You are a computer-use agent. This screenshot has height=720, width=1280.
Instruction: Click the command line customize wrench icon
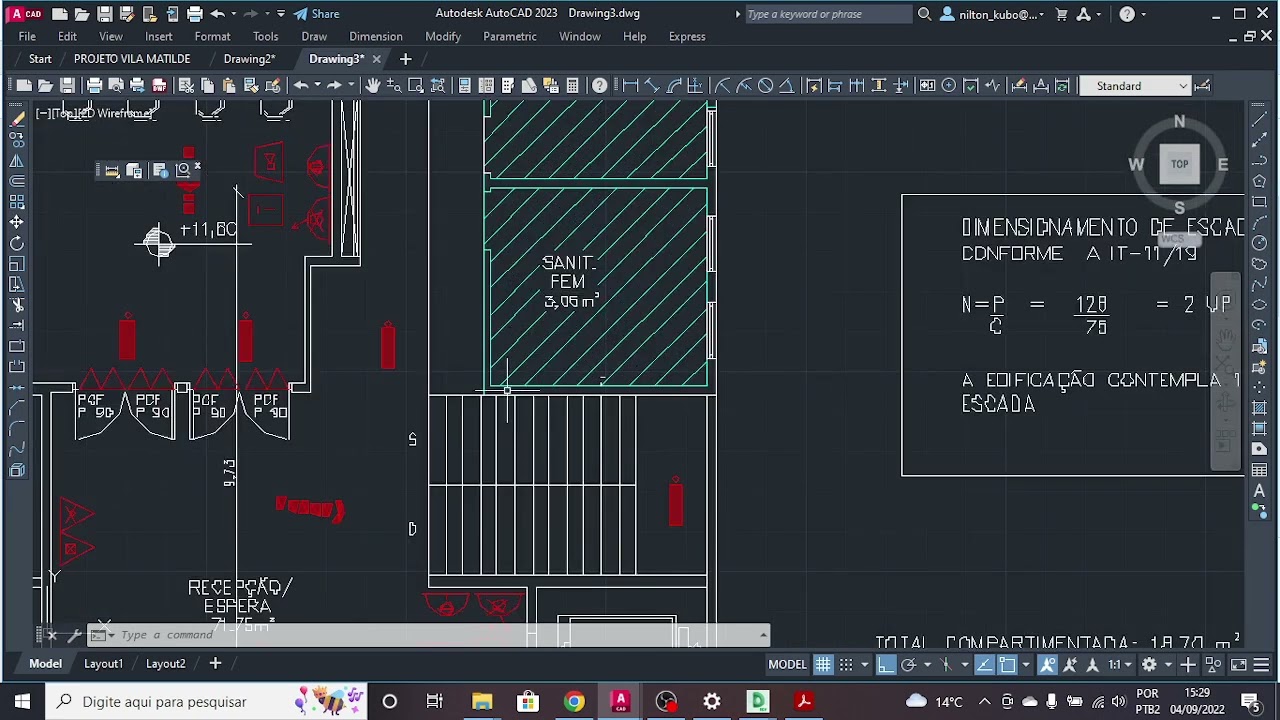75,635
